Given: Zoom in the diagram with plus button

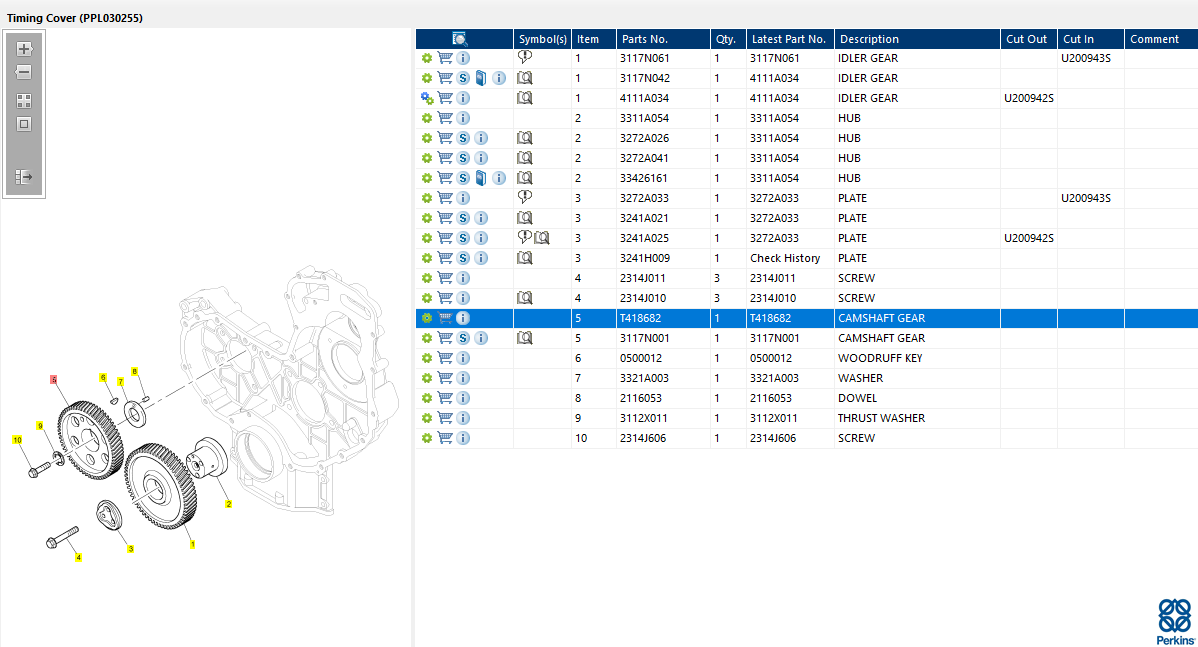Looking at the screenshot, I should [24, 49].
